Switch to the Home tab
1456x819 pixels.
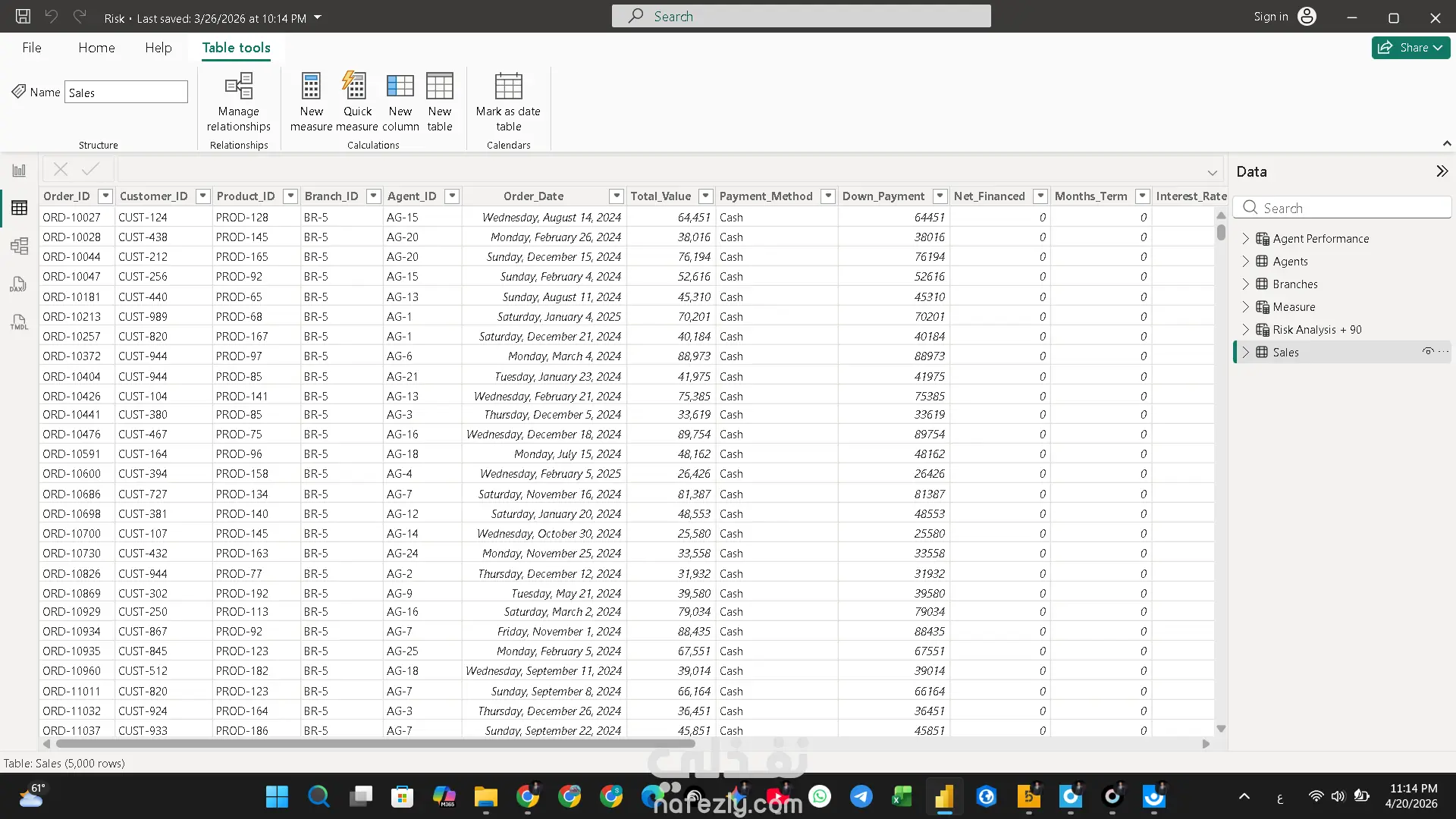point(96,48)
